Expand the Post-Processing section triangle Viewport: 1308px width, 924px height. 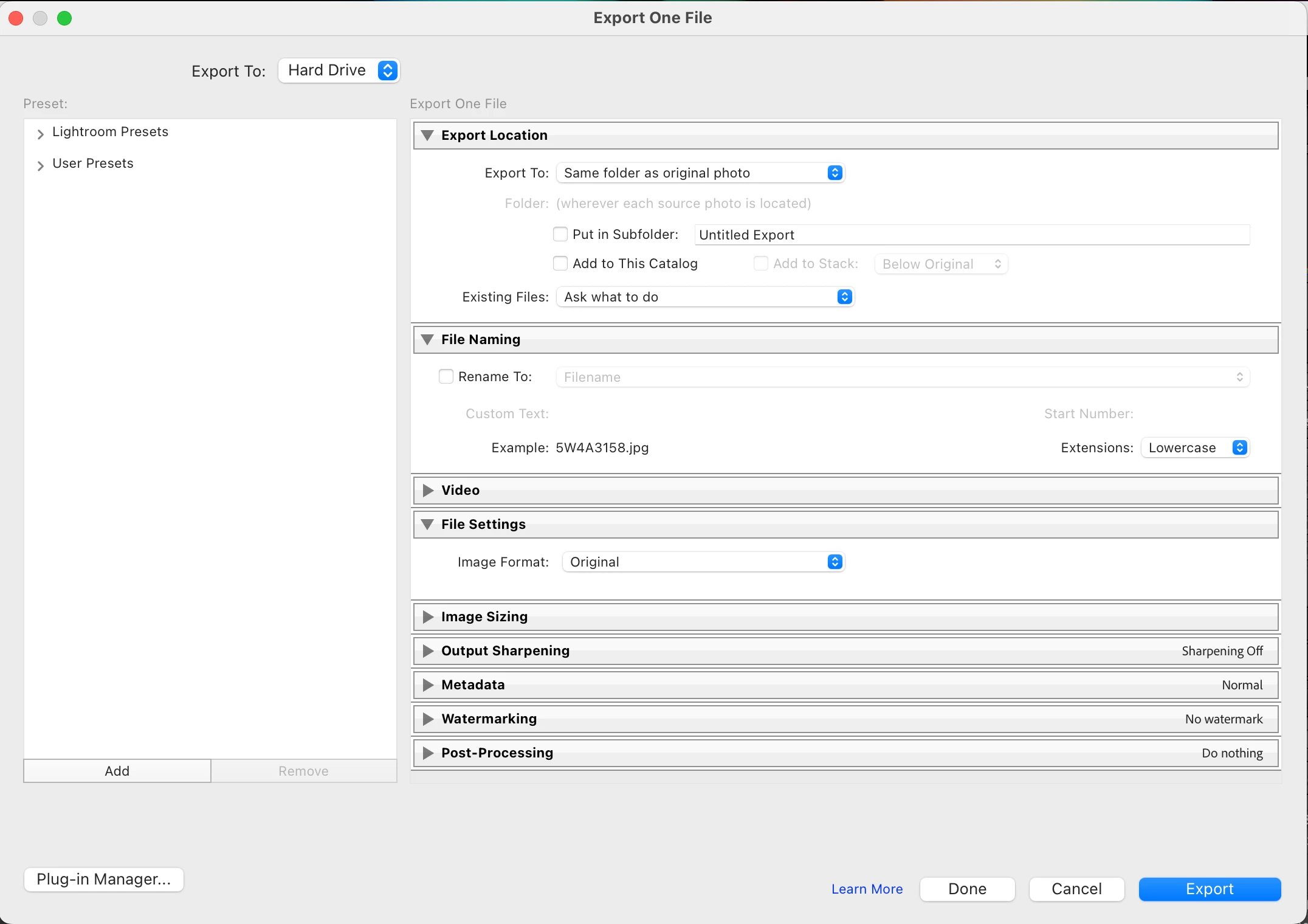(428, 753)
